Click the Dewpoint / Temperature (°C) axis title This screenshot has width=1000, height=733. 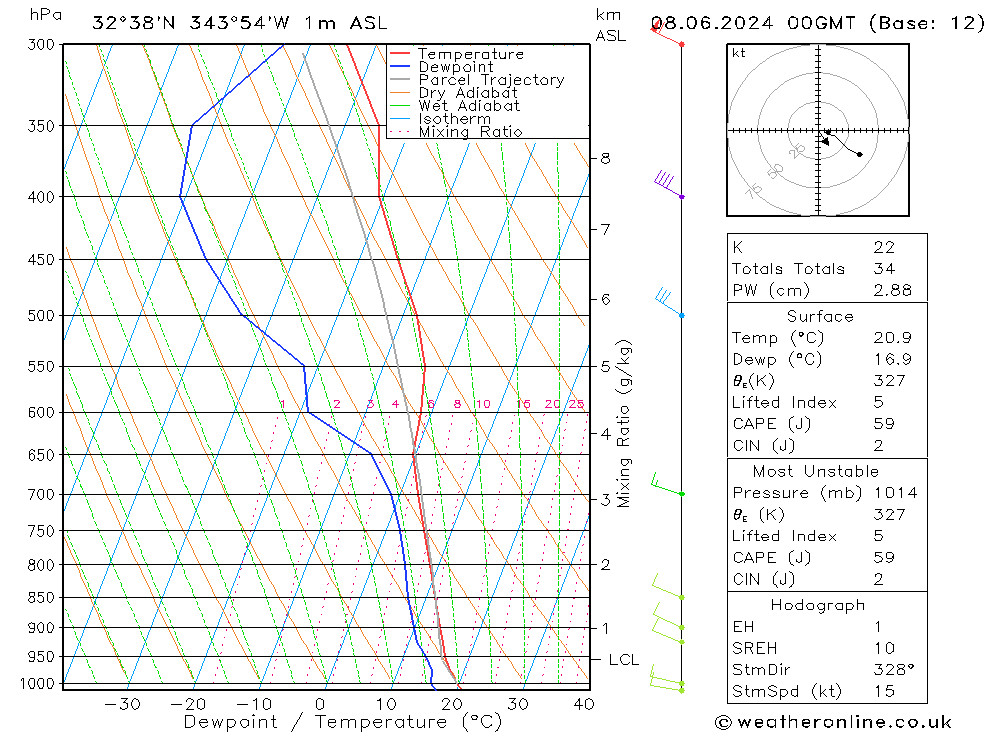pyautogui.click(x=342, y=722)
